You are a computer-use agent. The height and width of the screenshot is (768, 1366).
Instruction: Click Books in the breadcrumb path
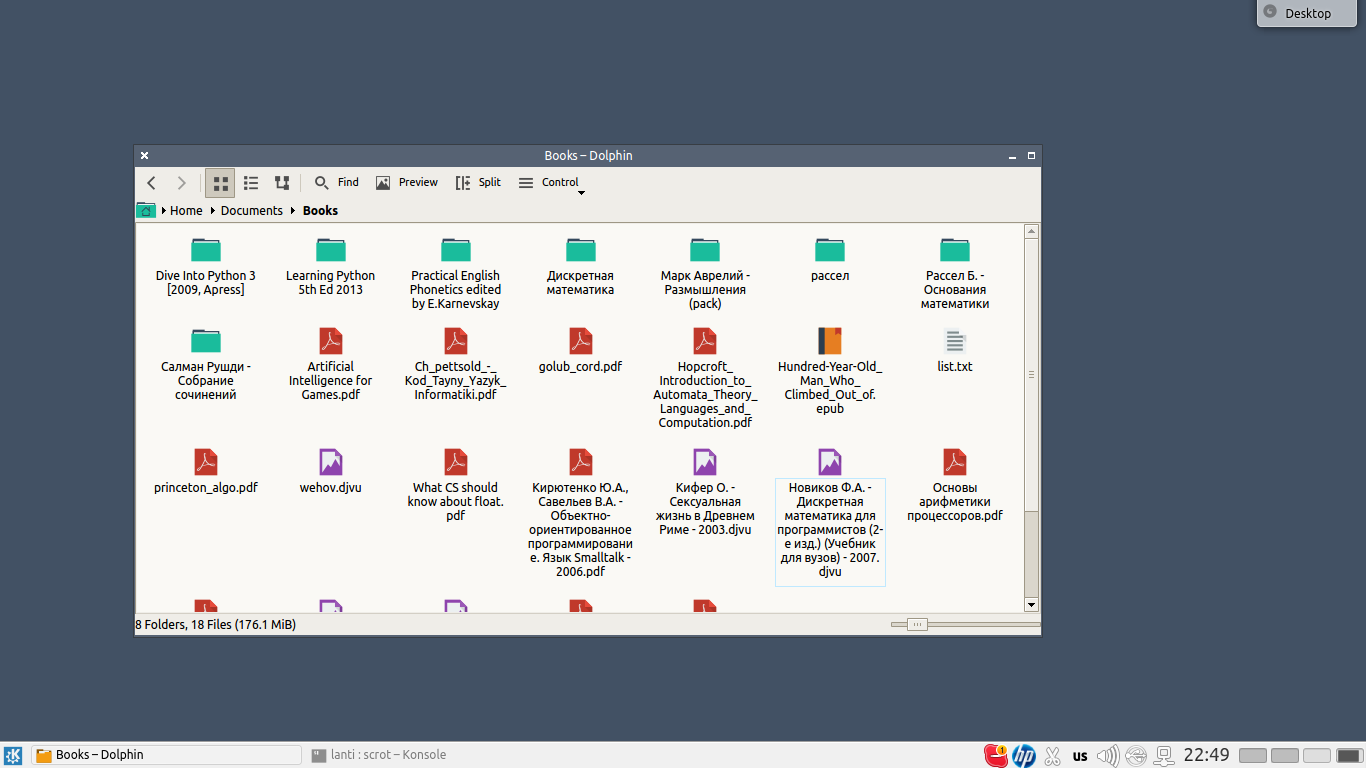tap(320, 211)
